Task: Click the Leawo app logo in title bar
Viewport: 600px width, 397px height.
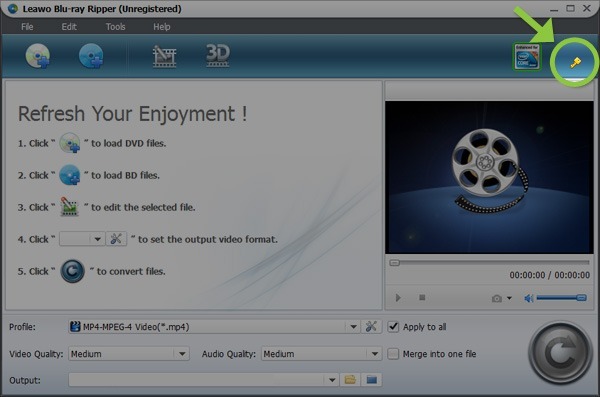Action: point(13,8)
